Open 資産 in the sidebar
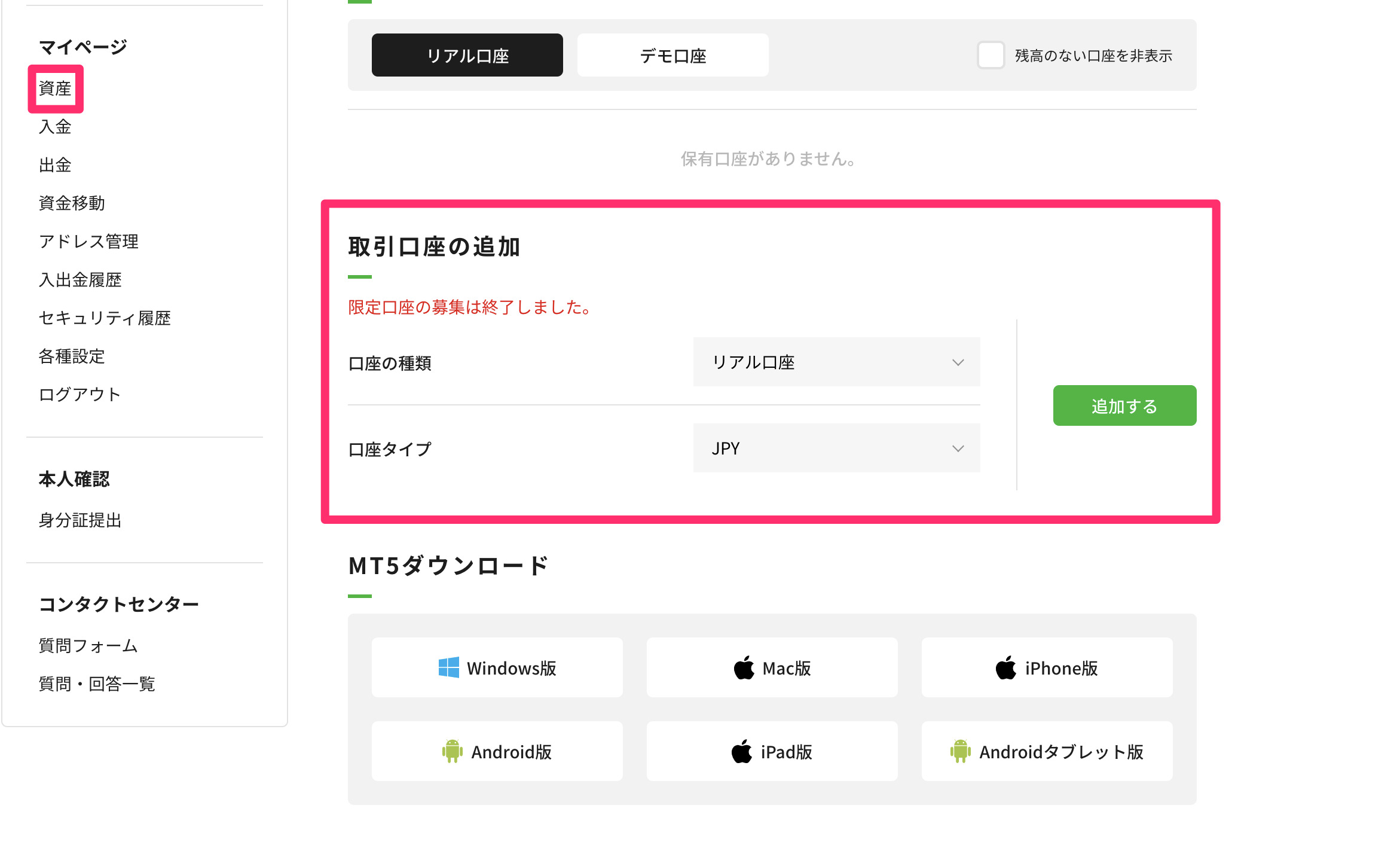Screen dimensions: 1400x848 (x=55, y=89)
